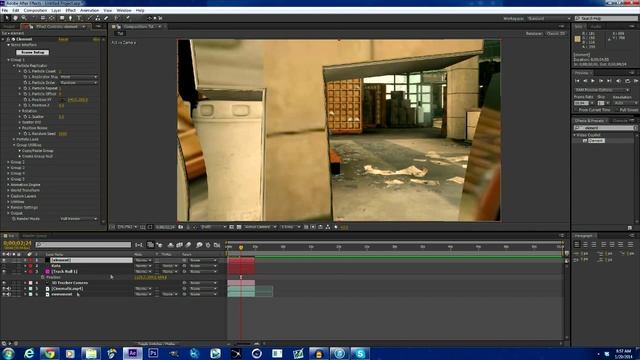Screen dimensions: 640x360
Task: Click the Puppet Pin tool
Action: point(128,18)
